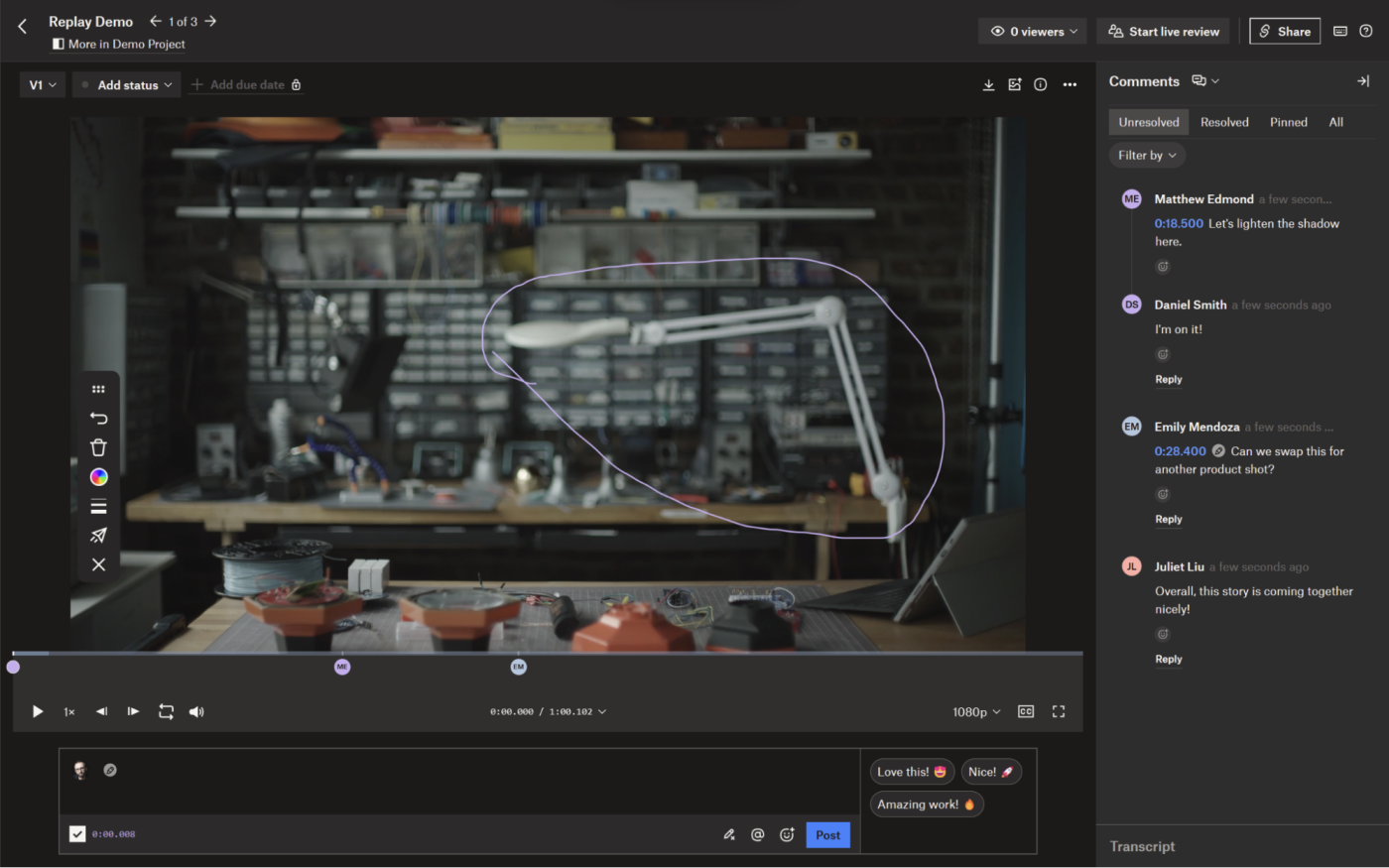Change the timecode display format

[x=548, y=711]
